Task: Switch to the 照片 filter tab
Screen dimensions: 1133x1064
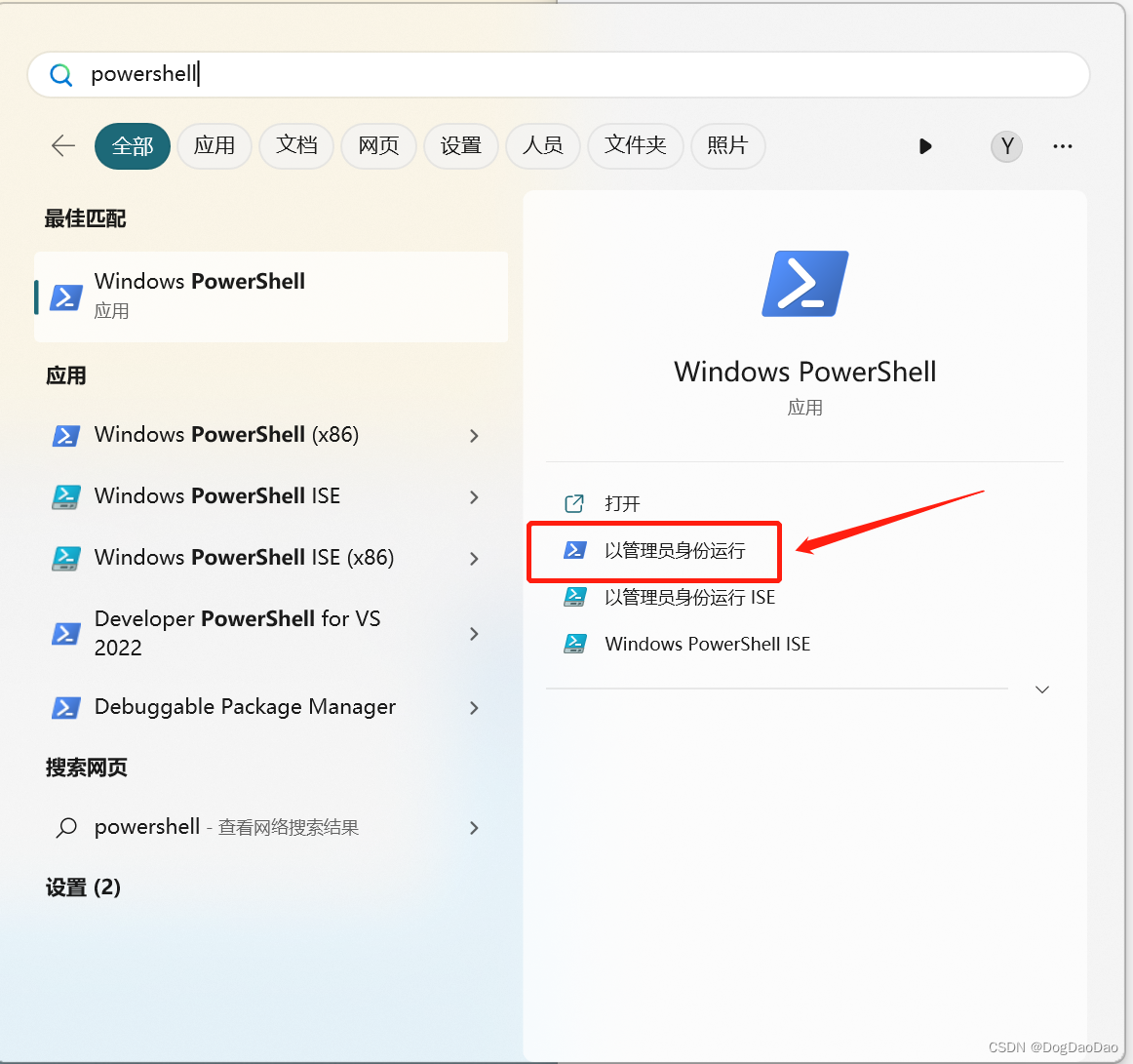Action: tap(727, 146)
